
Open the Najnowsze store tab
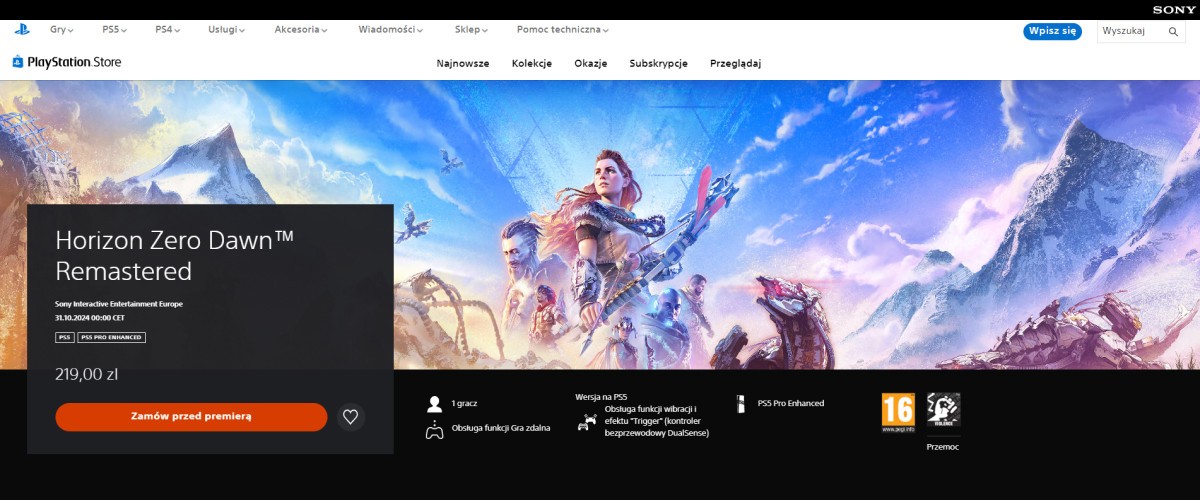(x=463, y=63)
